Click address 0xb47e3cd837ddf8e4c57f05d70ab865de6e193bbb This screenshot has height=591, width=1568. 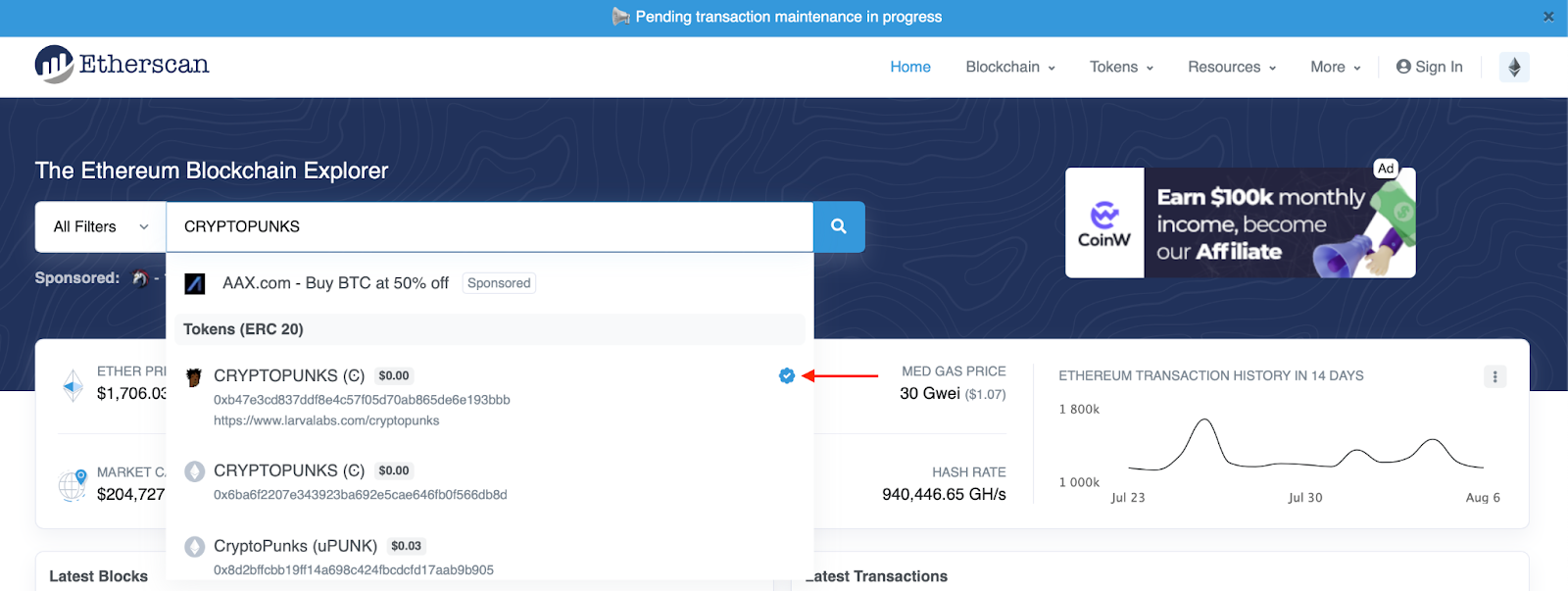pyautogui.click(x=362, y=400)
